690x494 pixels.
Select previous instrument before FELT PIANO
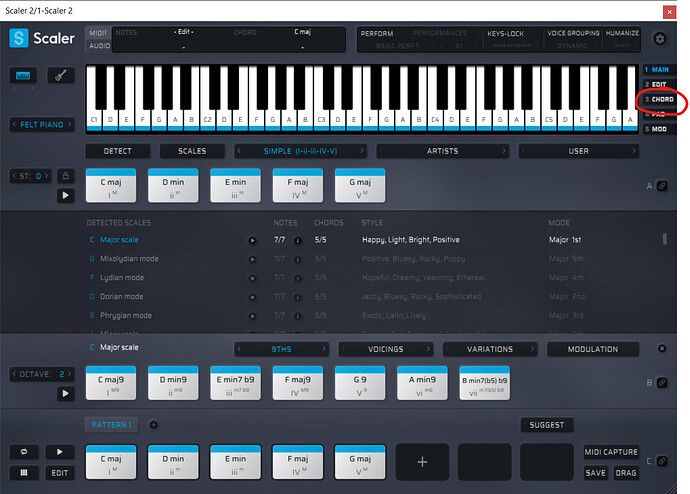(x=14, y=124)
